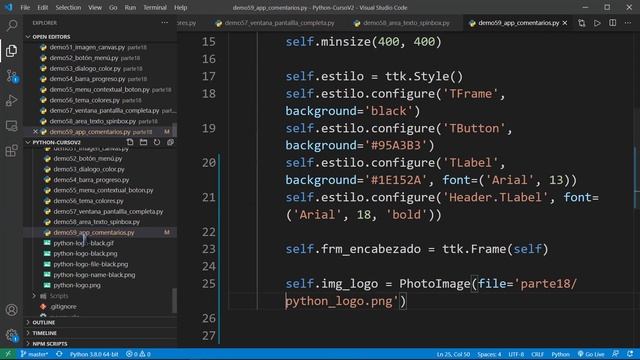Viewport: 640px width, 360px height.
Task: Open the Edit menu
Action: coord(42,7)
